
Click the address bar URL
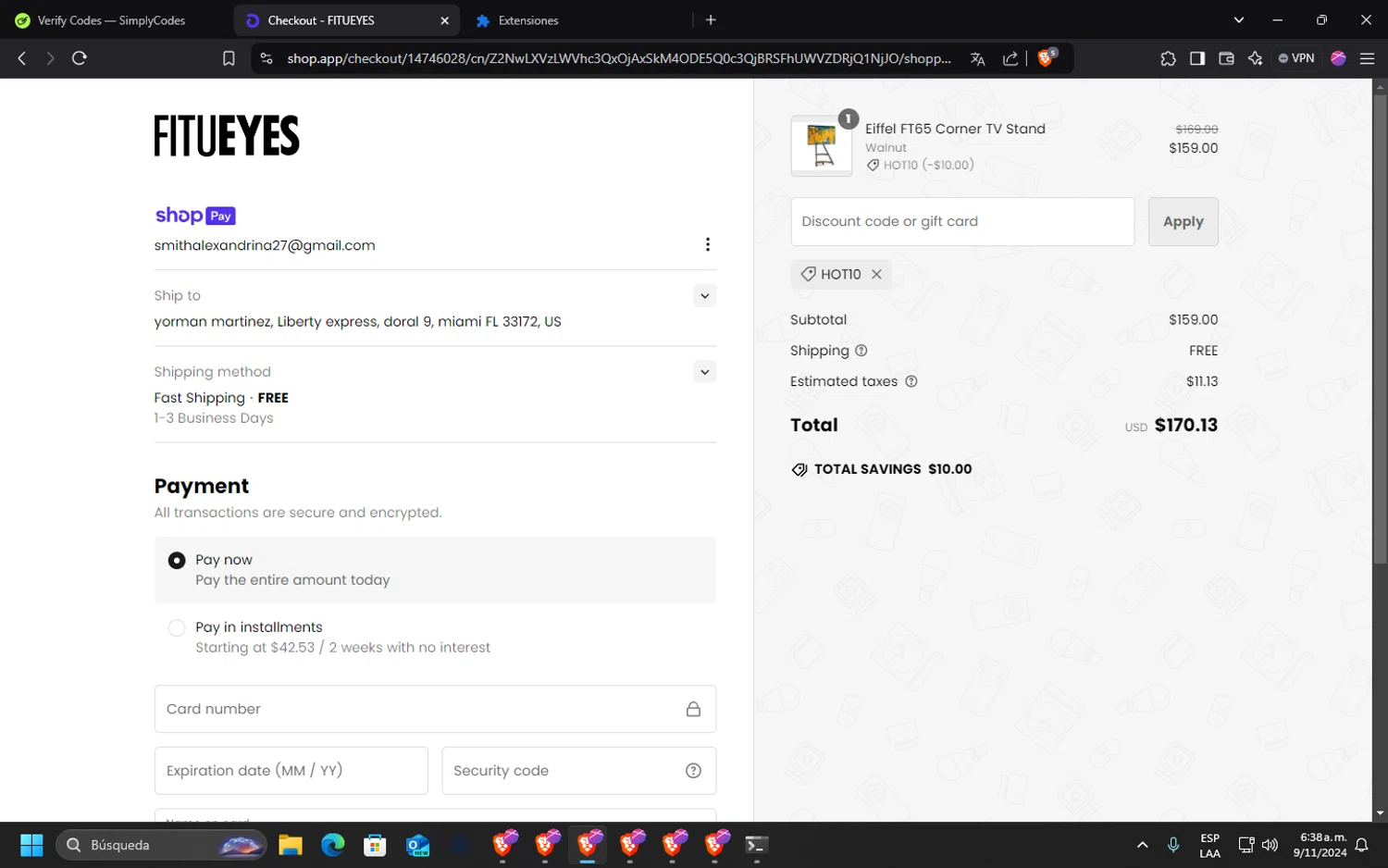tap(618, 58)
